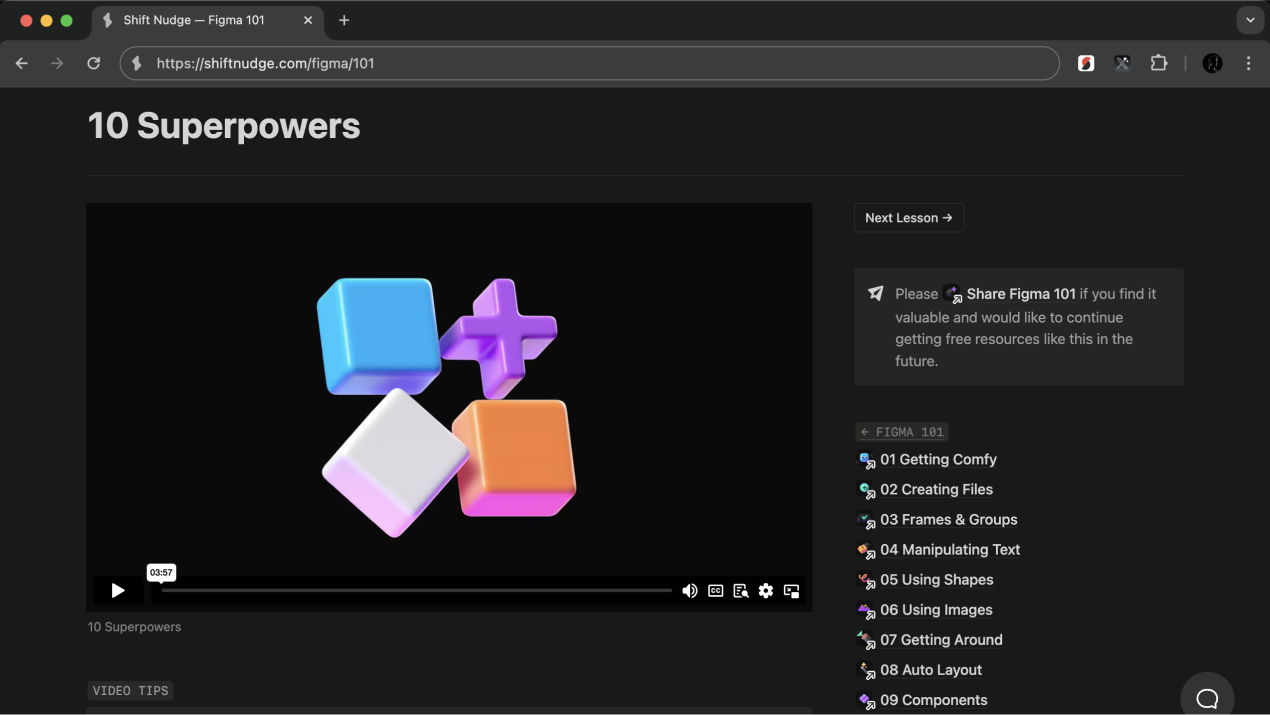Click the icon beside 05 Using Shapes
The width and height of the screenshot is (1270, 715).
coord(867,580)
